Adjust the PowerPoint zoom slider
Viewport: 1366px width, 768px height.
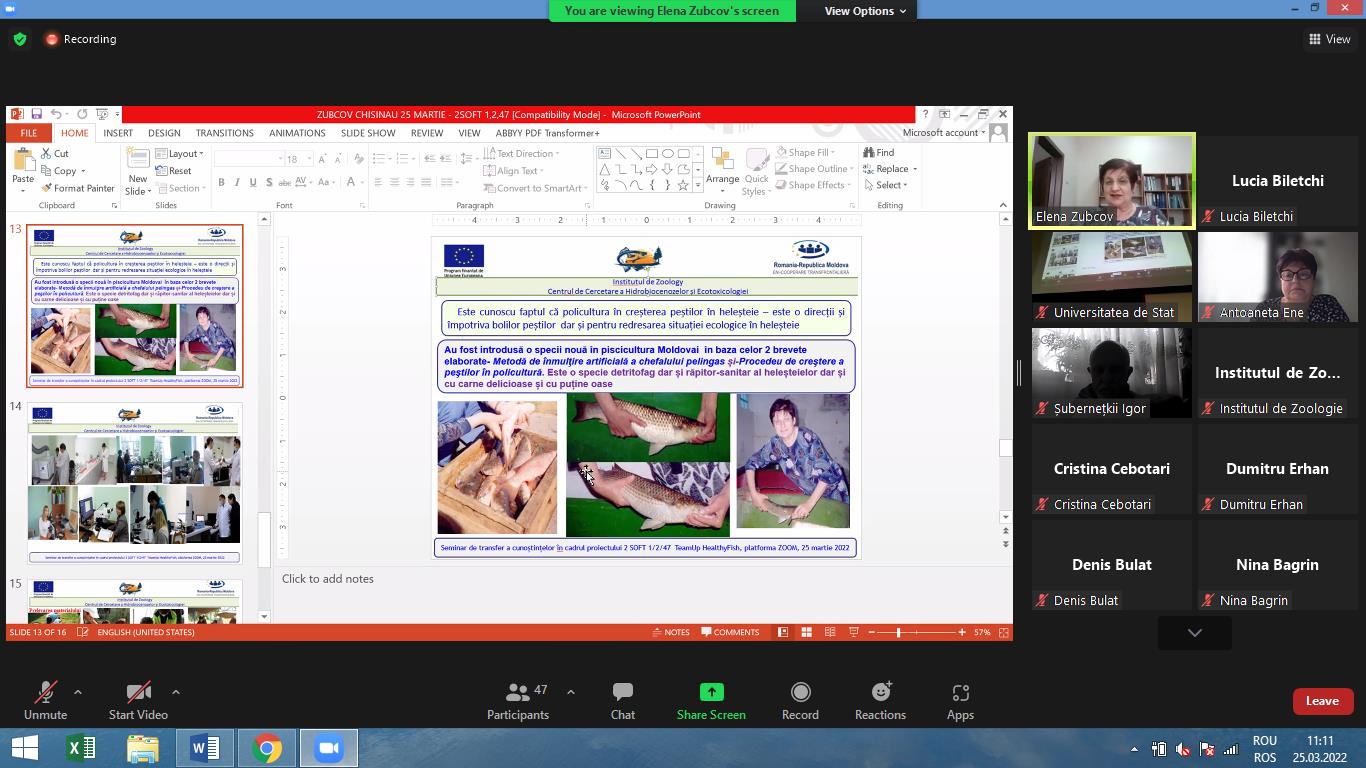coord(898,632)
